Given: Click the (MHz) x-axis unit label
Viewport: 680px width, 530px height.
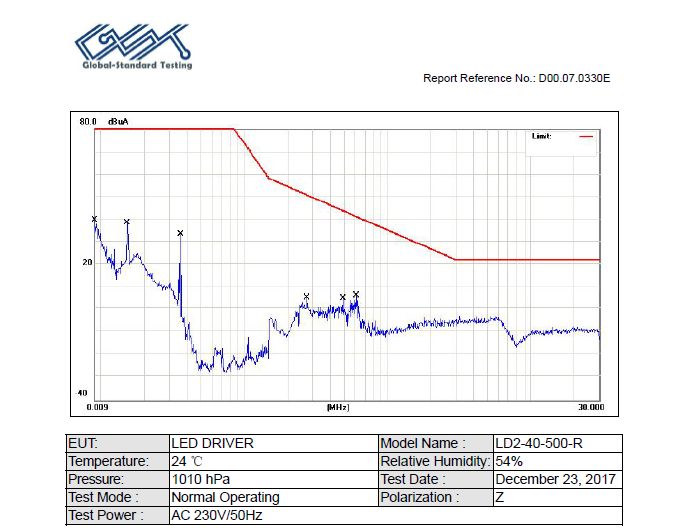Looking at the screenshot, I should (x=338, y=408).
